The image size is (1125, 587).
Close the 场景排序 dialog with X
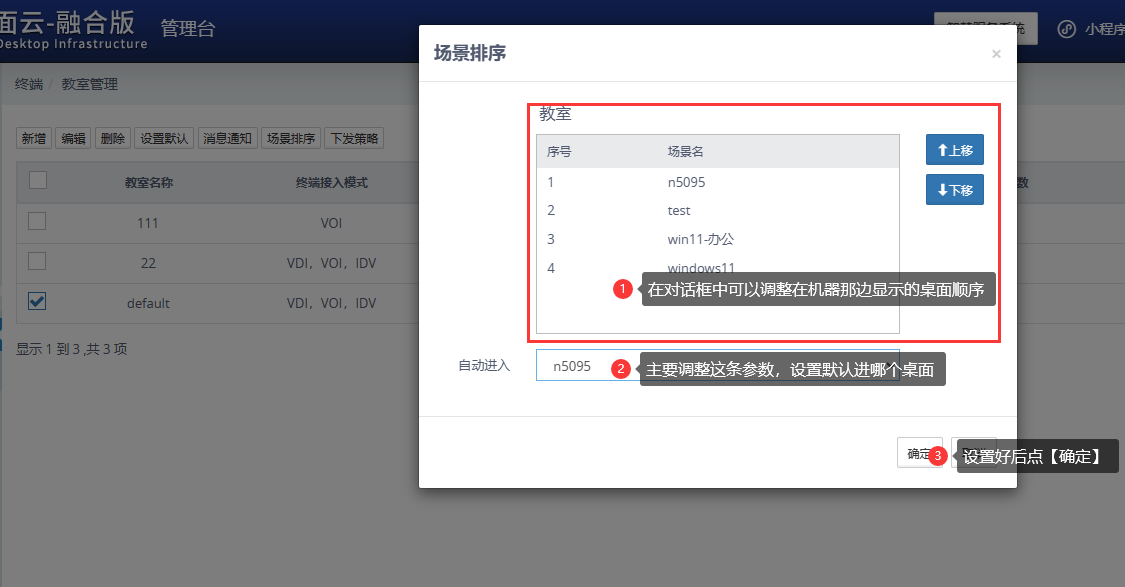point(996,54)
